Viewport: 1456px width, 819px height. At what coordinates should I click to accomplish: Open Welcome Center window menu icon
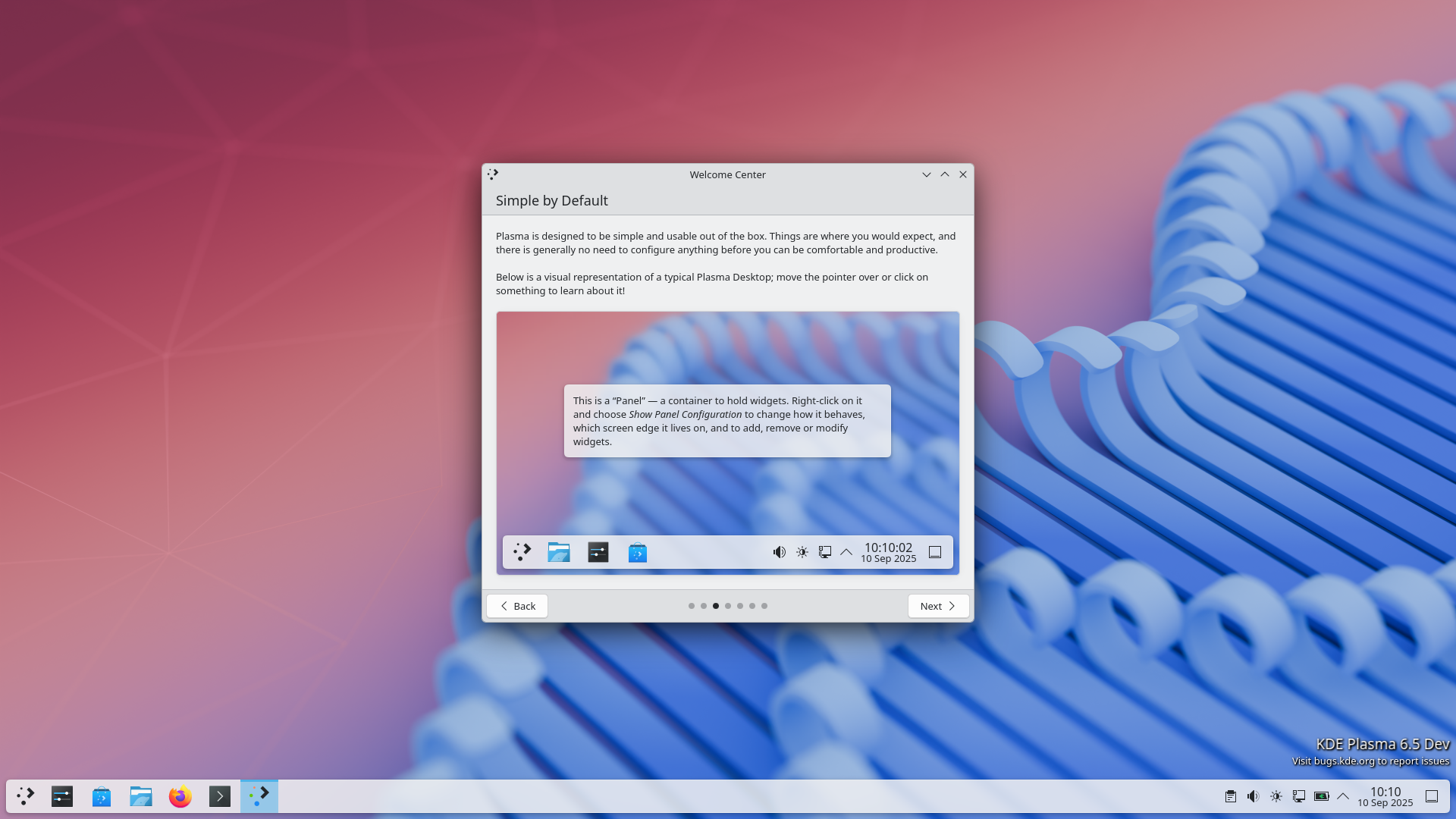click(x=493, y=174)
